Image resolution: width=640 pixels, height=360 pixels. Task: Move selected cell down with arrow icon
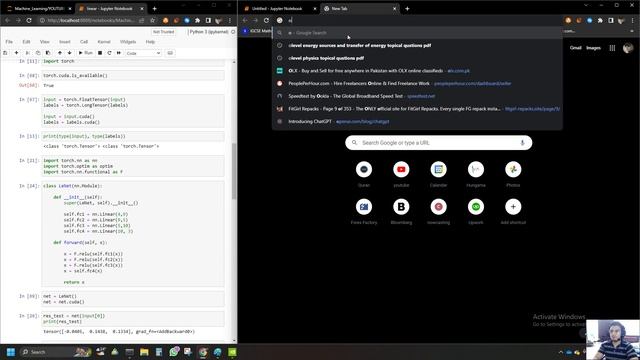tap(69, 53)
